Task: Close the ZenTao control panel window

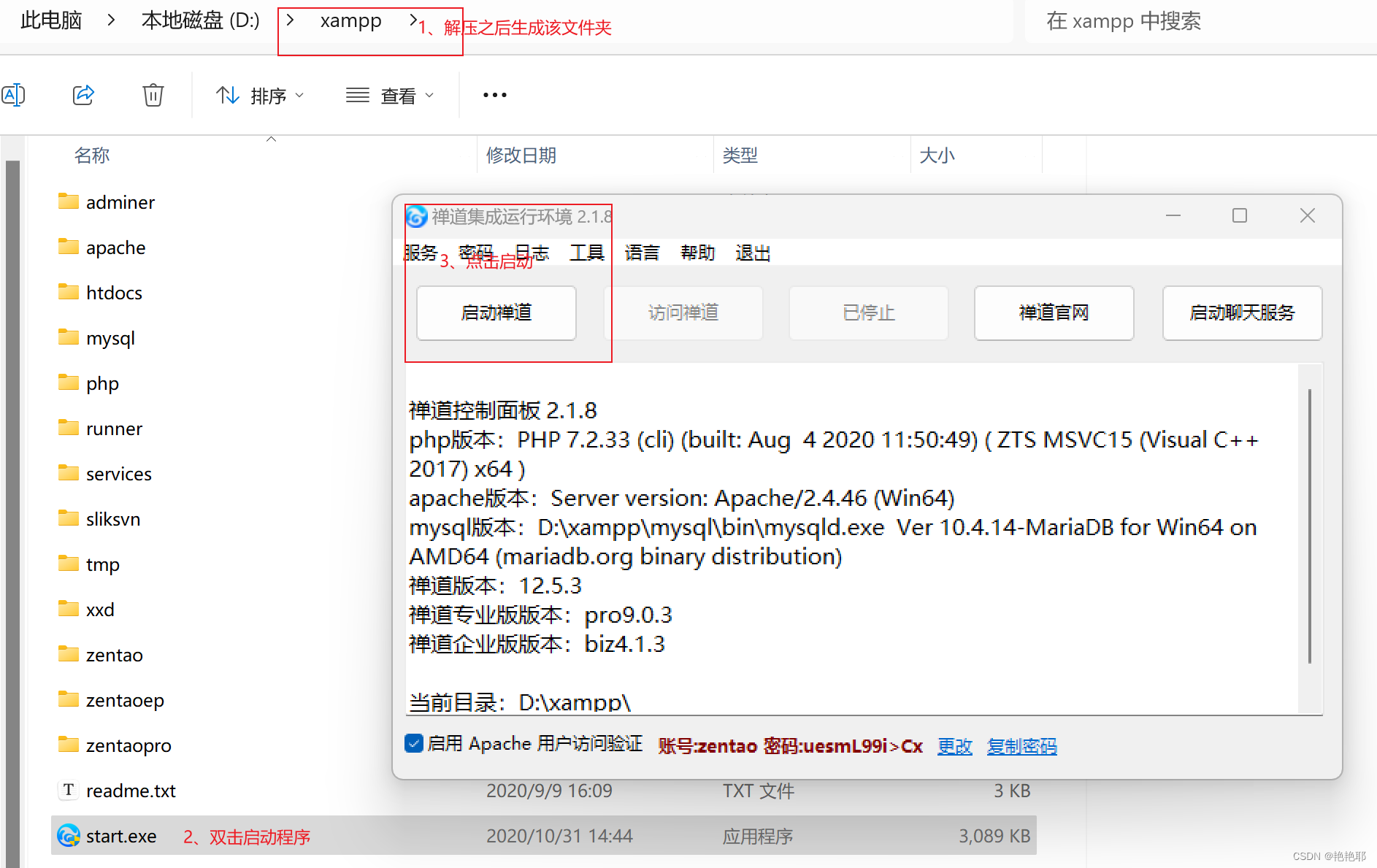Action: tap(1308, 215)
